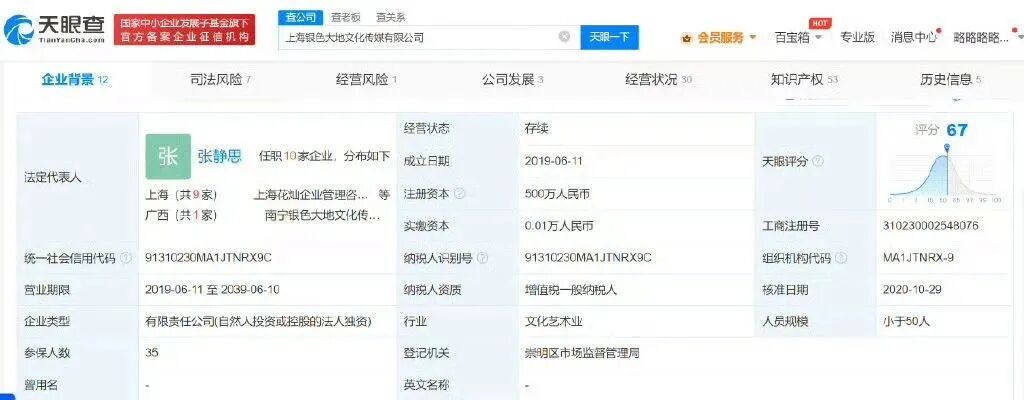The image size is (1024, 400).
Task: Switch to the 经营风险 tab
Action: pyautogui.click(x=366, y=80)
